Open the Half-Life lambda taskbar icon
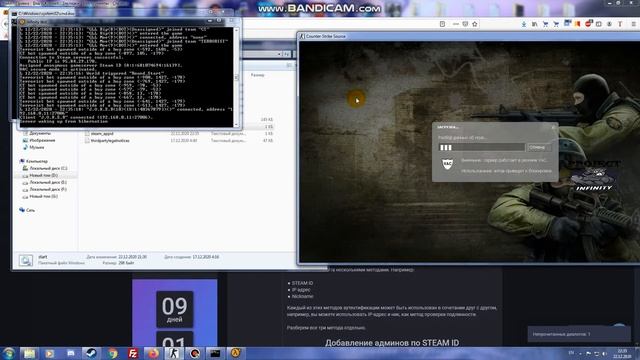640x360 pixels. pyautogui.click(x=236, y=353)
